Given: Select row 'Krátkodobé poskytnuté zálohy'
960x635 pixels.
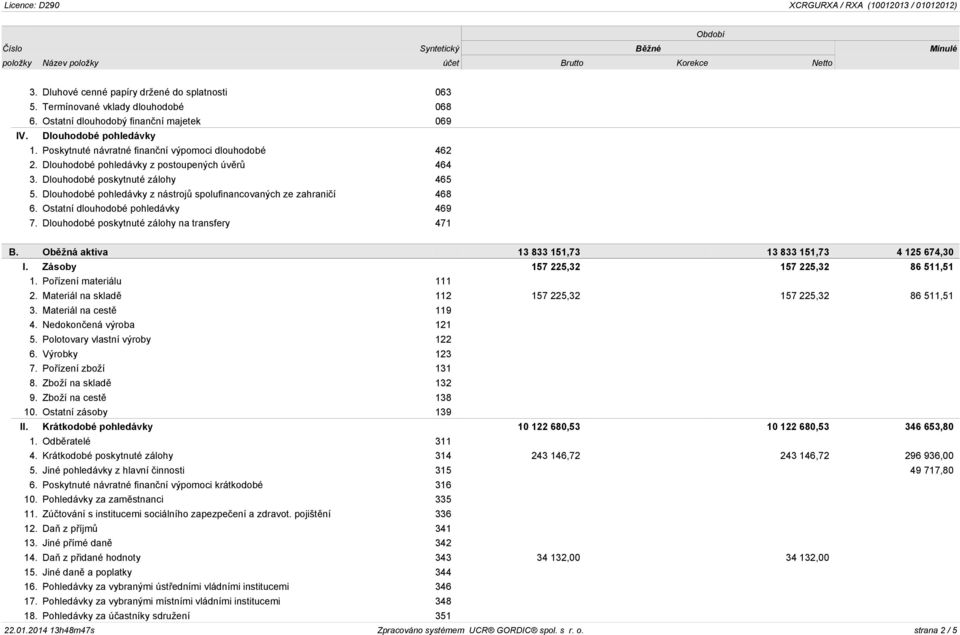Looking at the screenshot, I should [480, 456].
